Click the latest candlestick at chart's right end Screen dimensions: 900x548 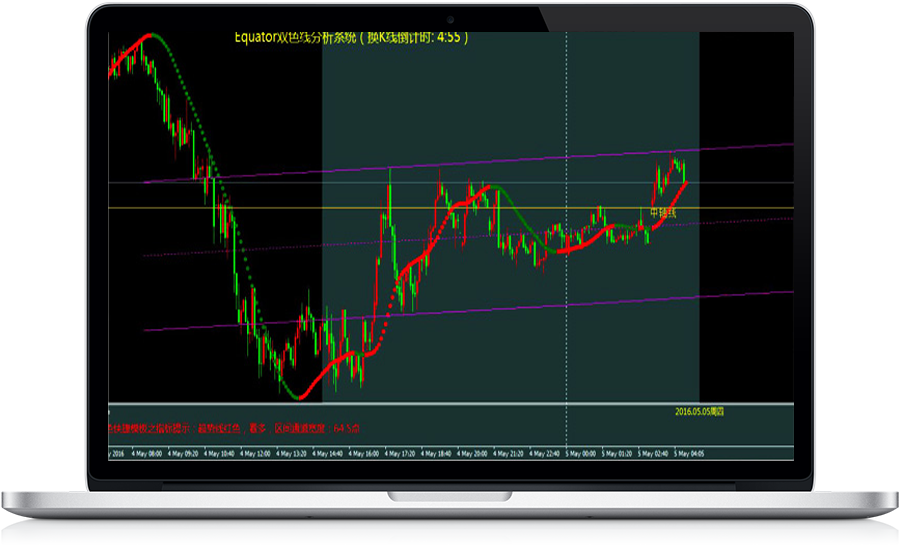click(x=684, y=166)
